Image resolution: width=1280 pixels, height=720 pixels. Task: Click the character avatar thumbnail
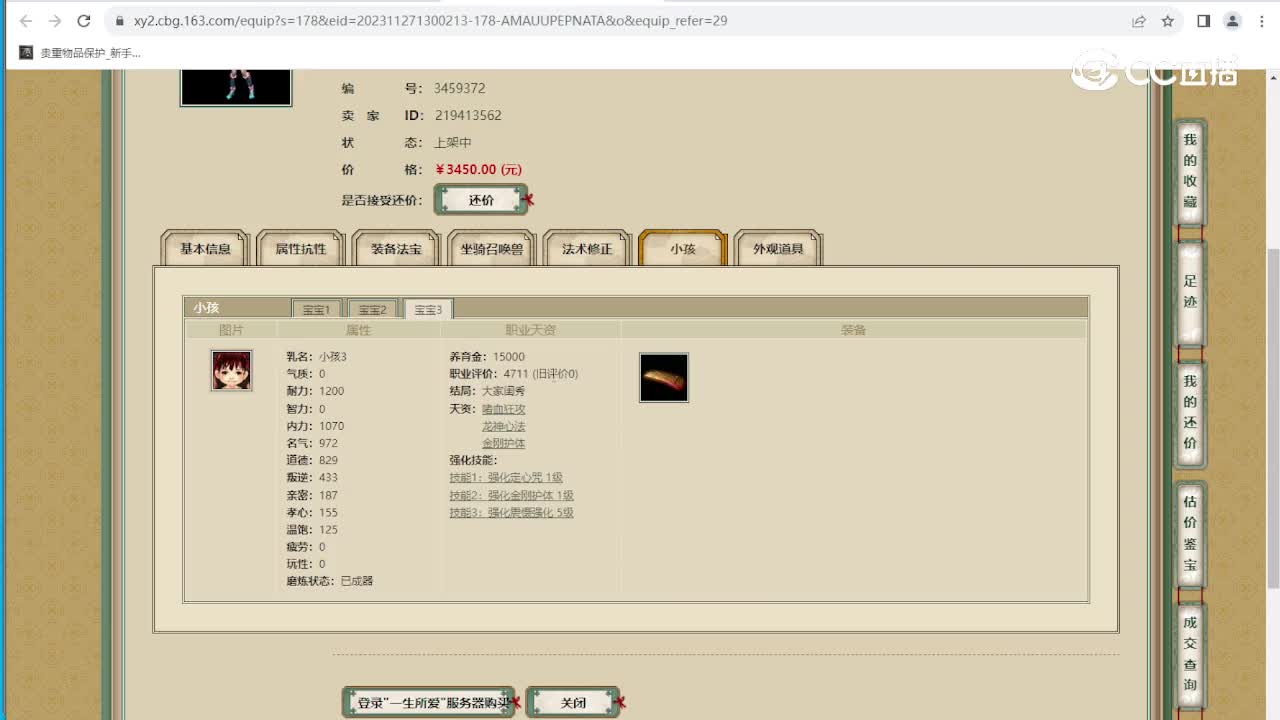pyautogui.click(x=236, y=87)
